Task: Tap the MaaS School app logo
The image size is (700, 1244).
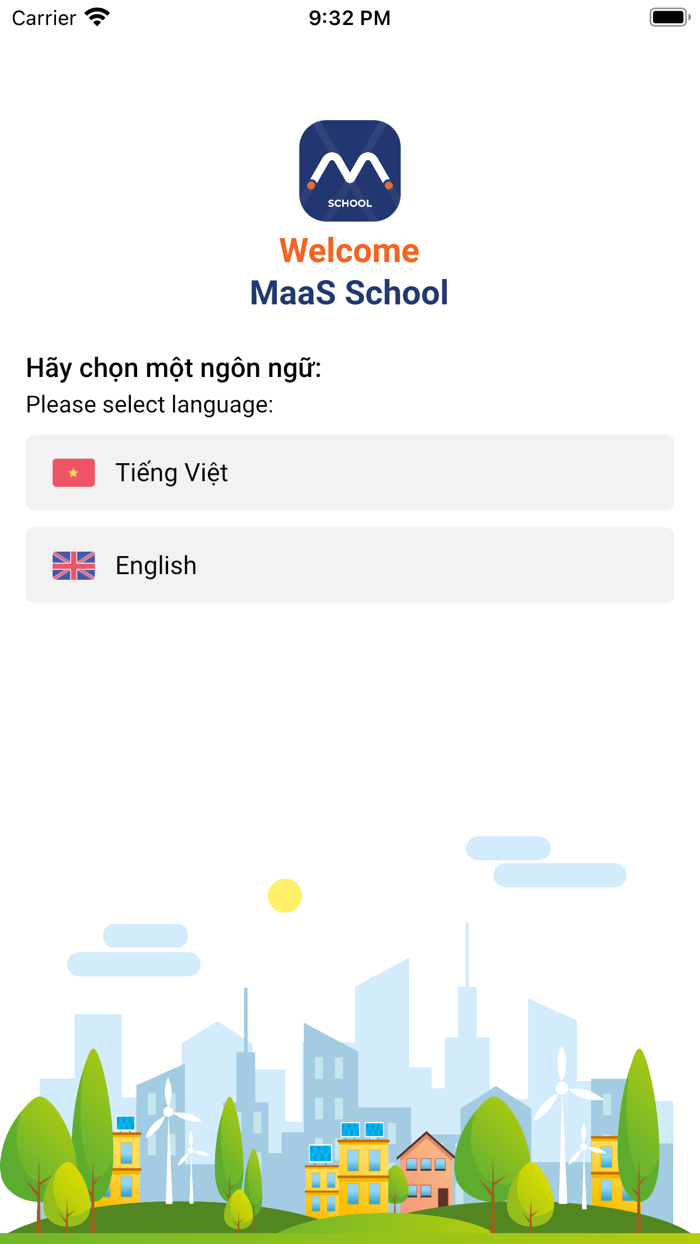Action: tap(350, 170)
